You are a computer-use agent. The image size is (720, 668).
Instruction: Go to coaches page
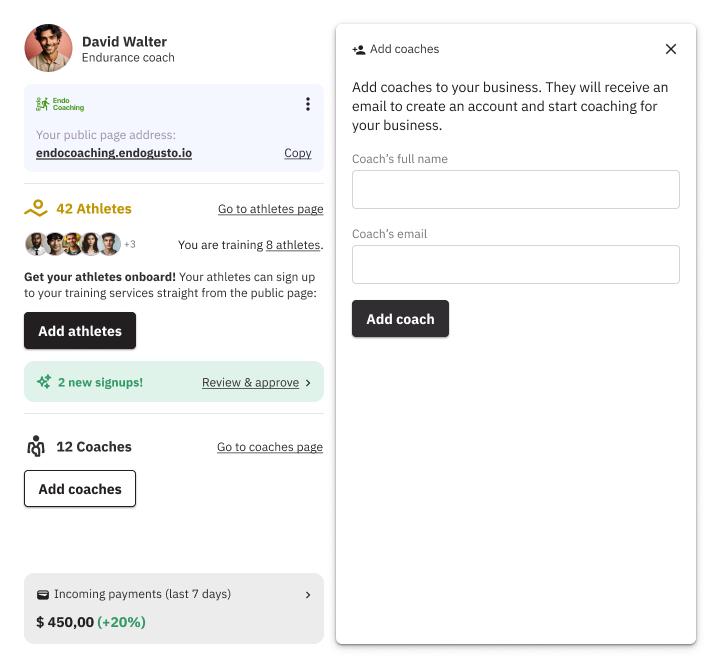[x=270, y=447]
